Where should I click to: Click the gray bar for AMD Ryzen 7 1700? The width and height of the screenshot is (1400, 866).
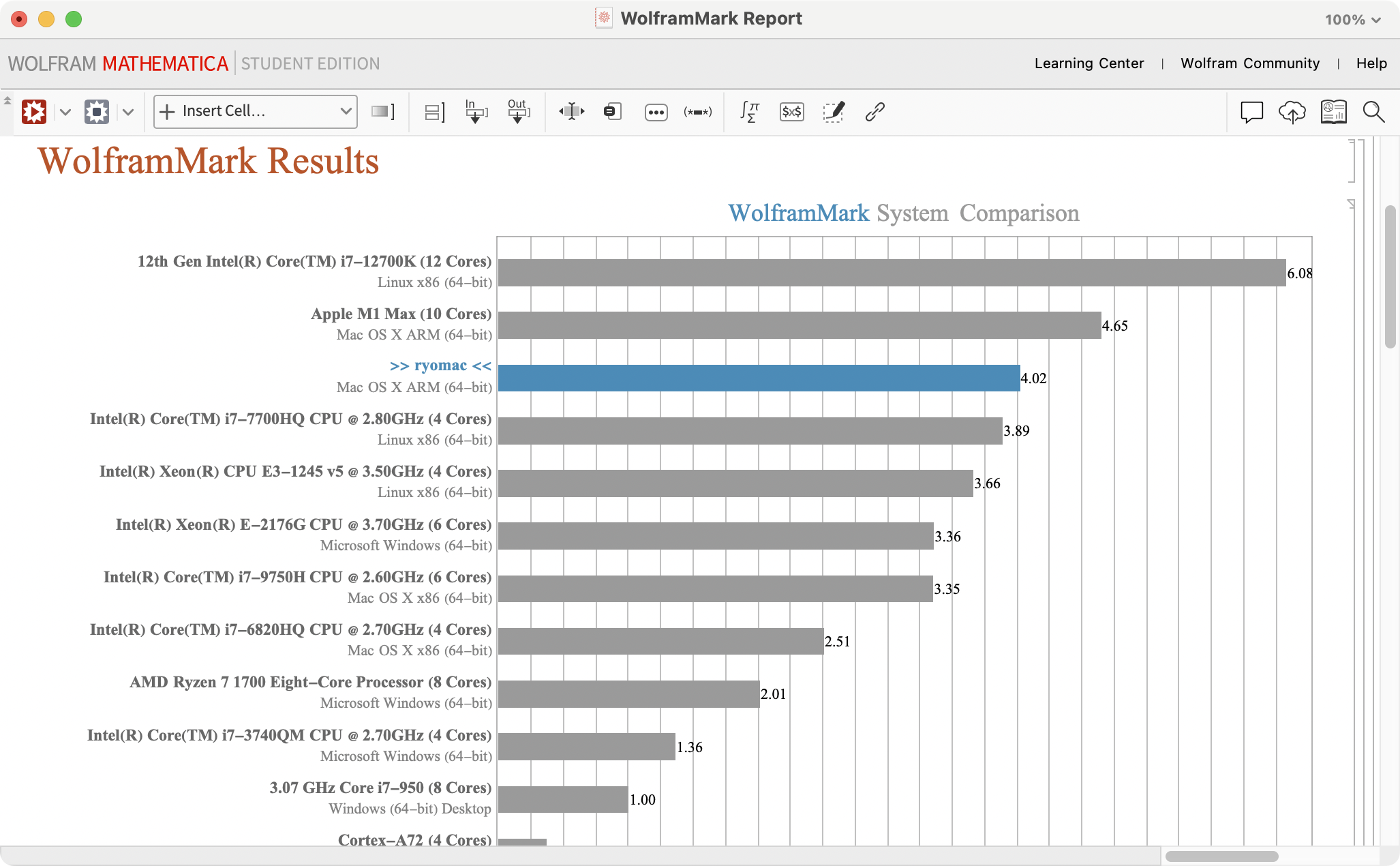click(628, 694)
